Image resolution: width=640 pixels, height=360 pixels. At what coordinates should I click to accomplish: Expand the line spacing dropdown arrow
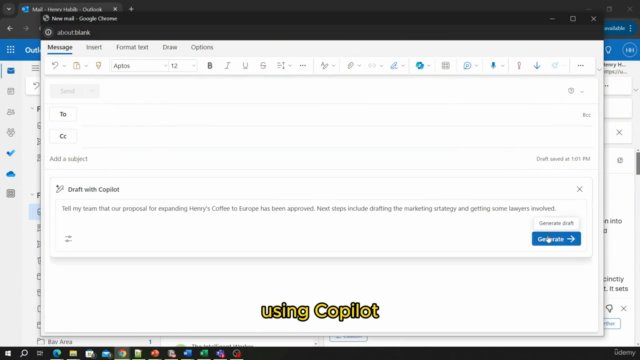290,66
